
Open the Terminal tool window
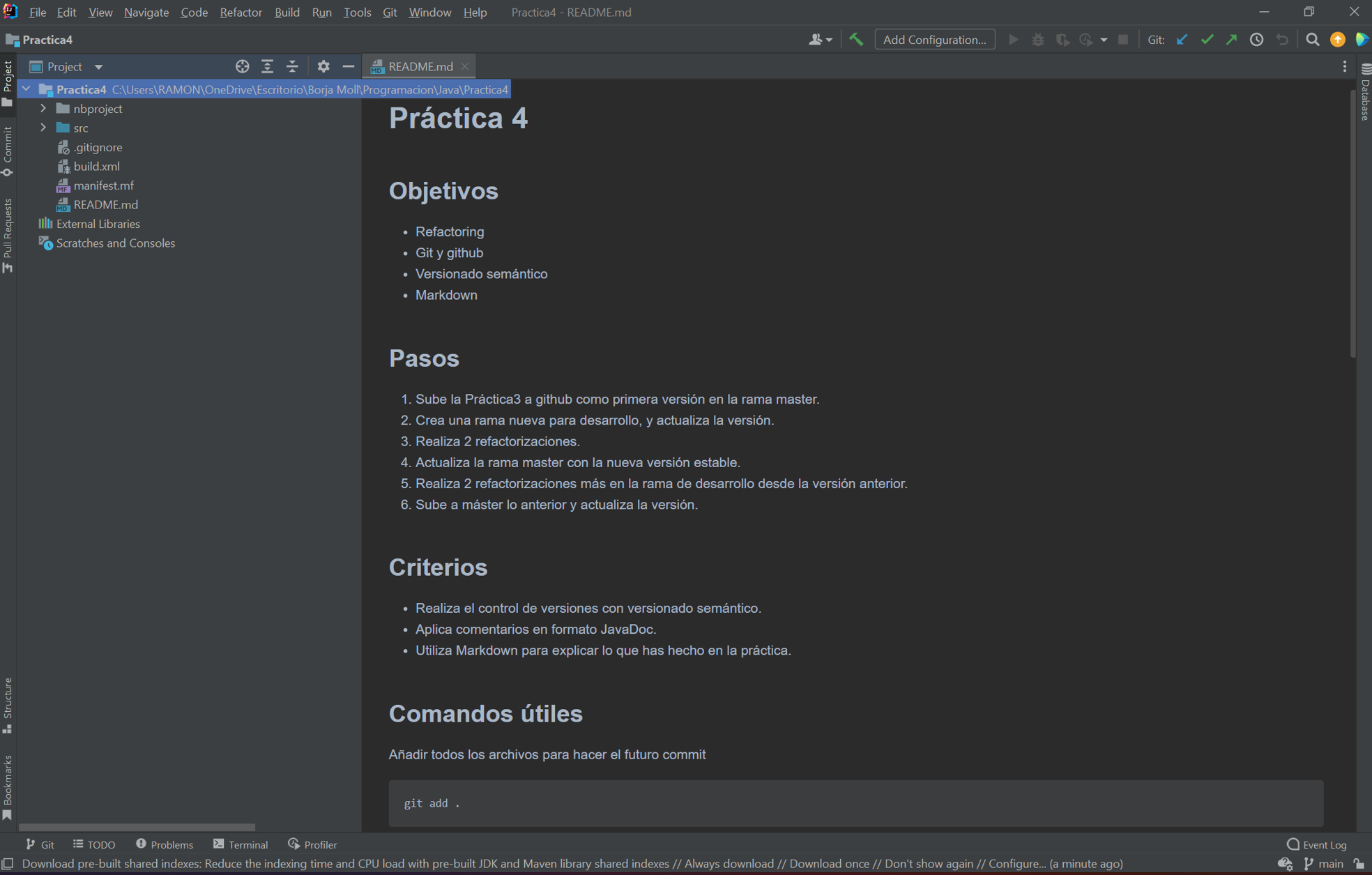[x=240, y=844]
